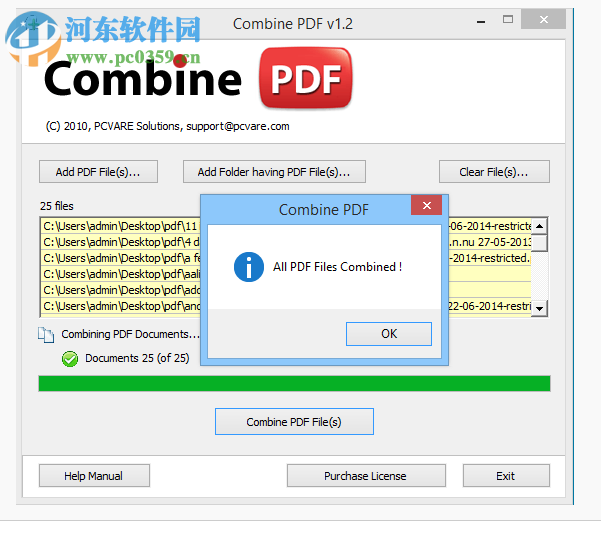Click the 'Combining PDF Documents...' status text
The height and width of the screenshot is (539, 601).
[x=130, y=334]
